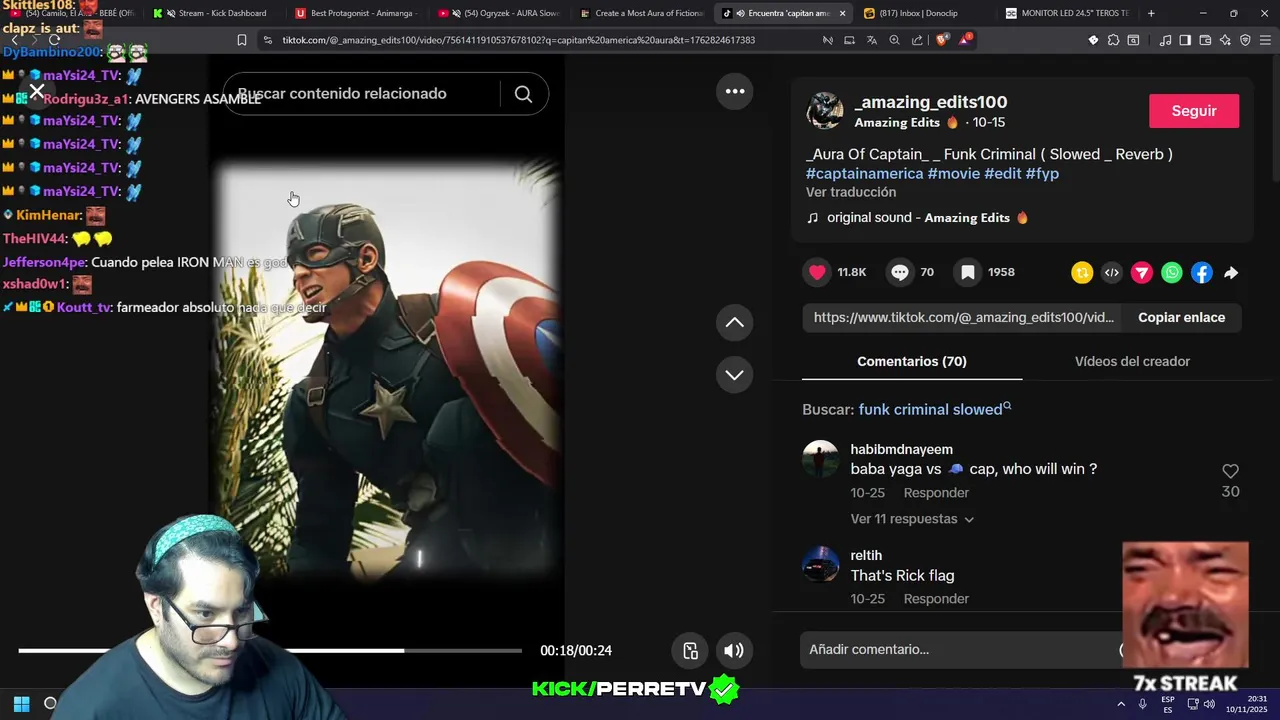Share the video on WhatsApp
The height and width of the screenshot is (720, 1280).
click(x=1172, y=273)
